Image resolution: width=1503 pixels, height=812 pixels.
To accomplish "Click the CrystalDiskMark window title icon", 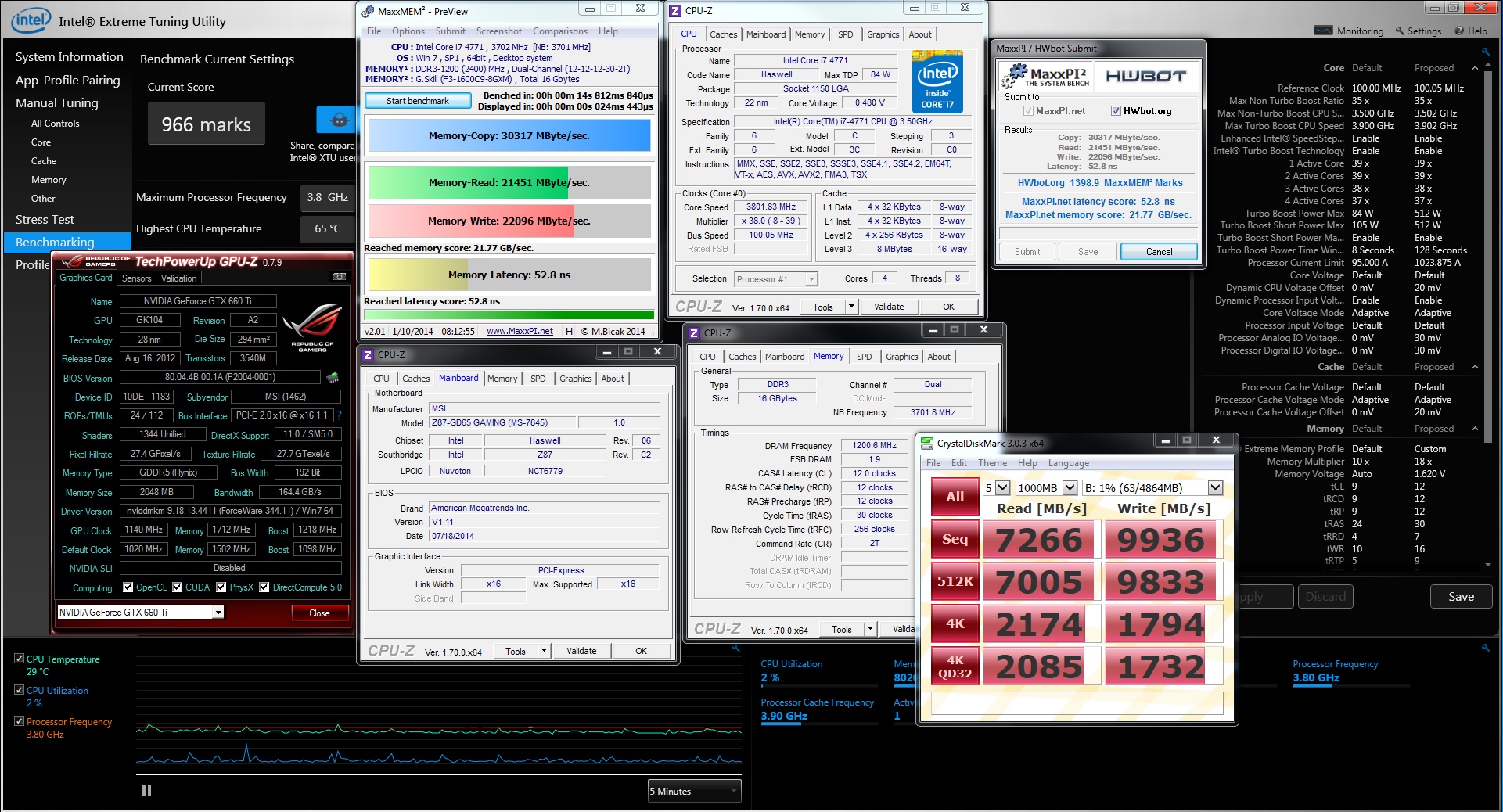I will (x=927, y=443).
